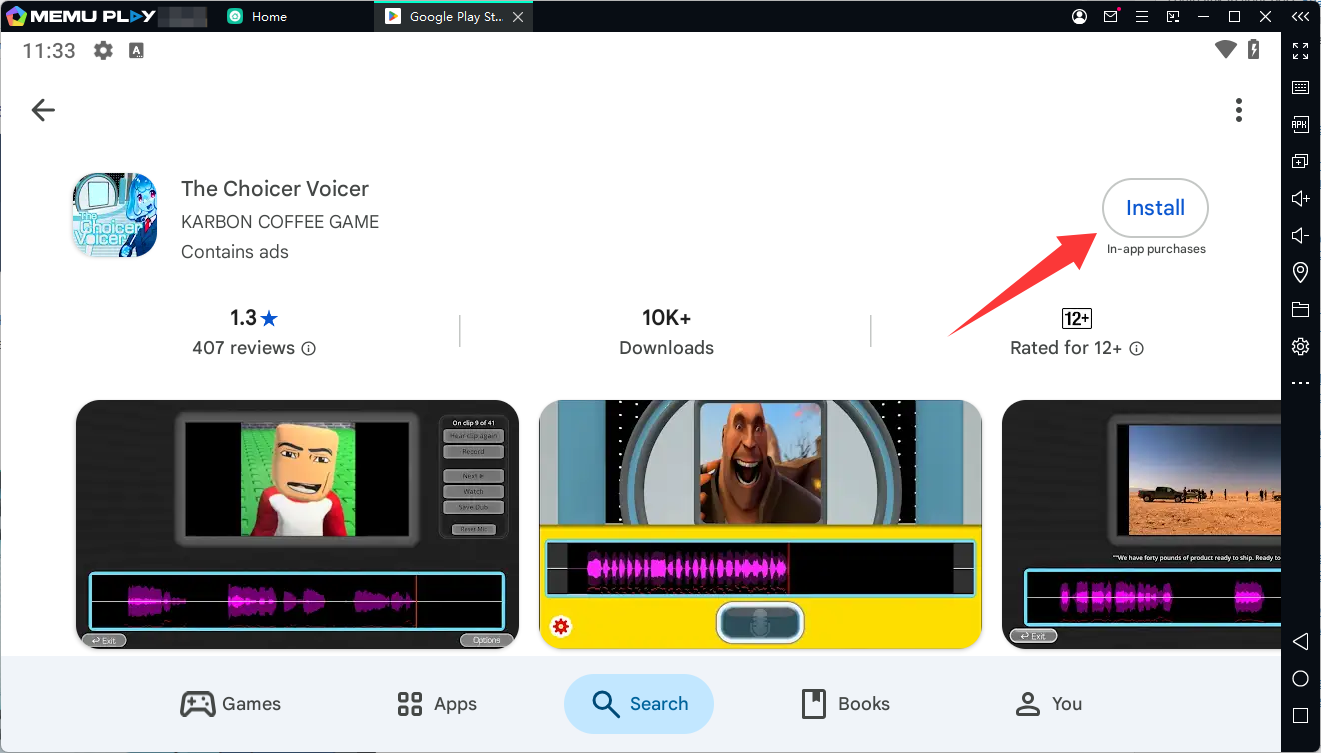Switch to the Books tab
The height and width of the screenshot is (753, 1321).
(846, 704)
